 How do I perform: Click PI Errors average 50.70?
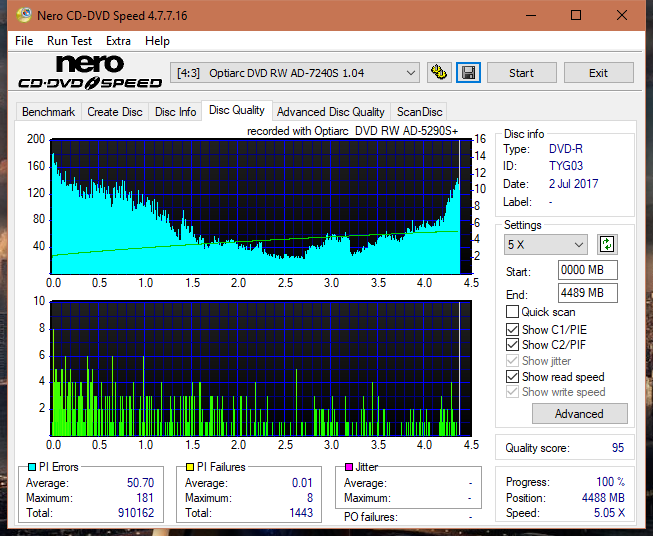(x=140, y=483)
